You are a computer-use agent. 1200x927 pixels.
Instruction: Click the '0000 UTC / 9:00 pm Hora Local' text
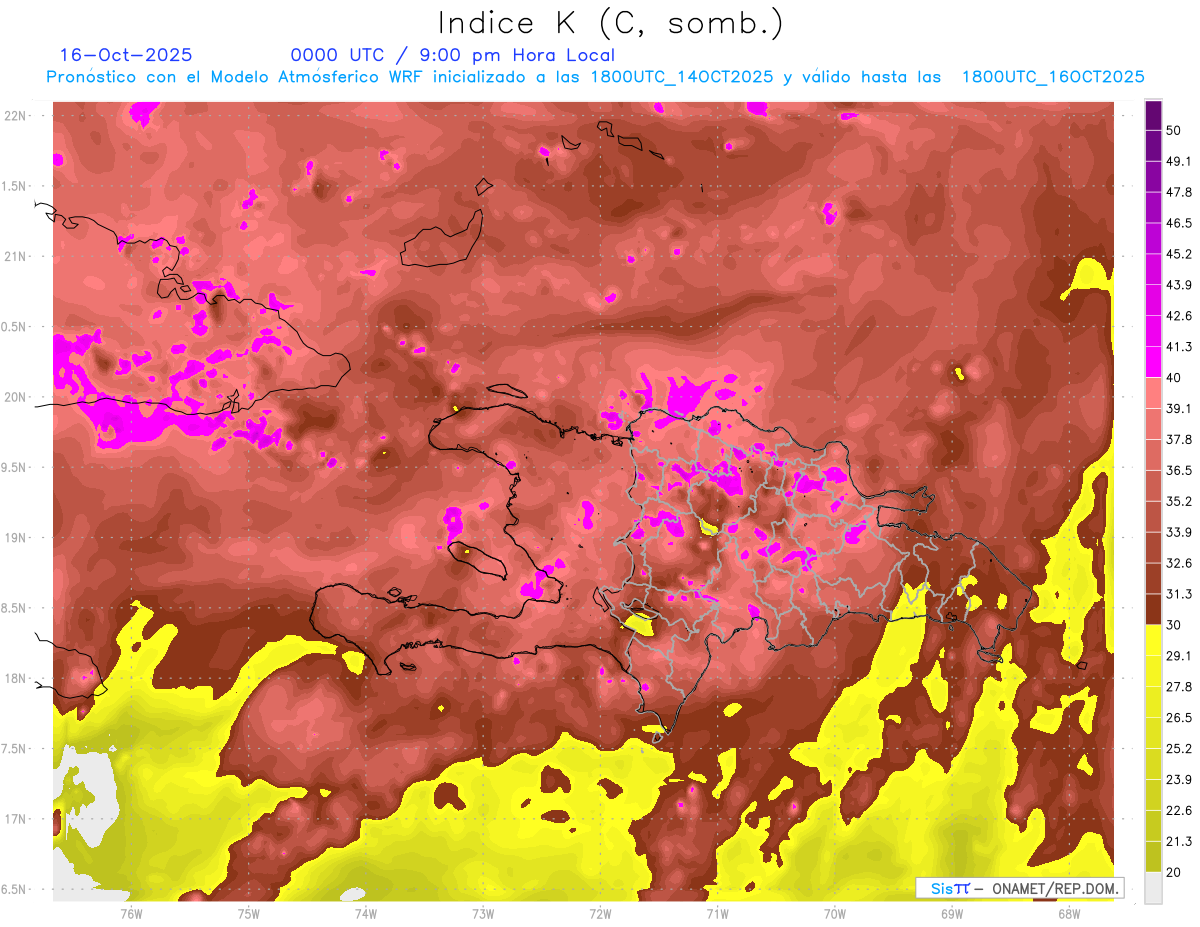452,55
